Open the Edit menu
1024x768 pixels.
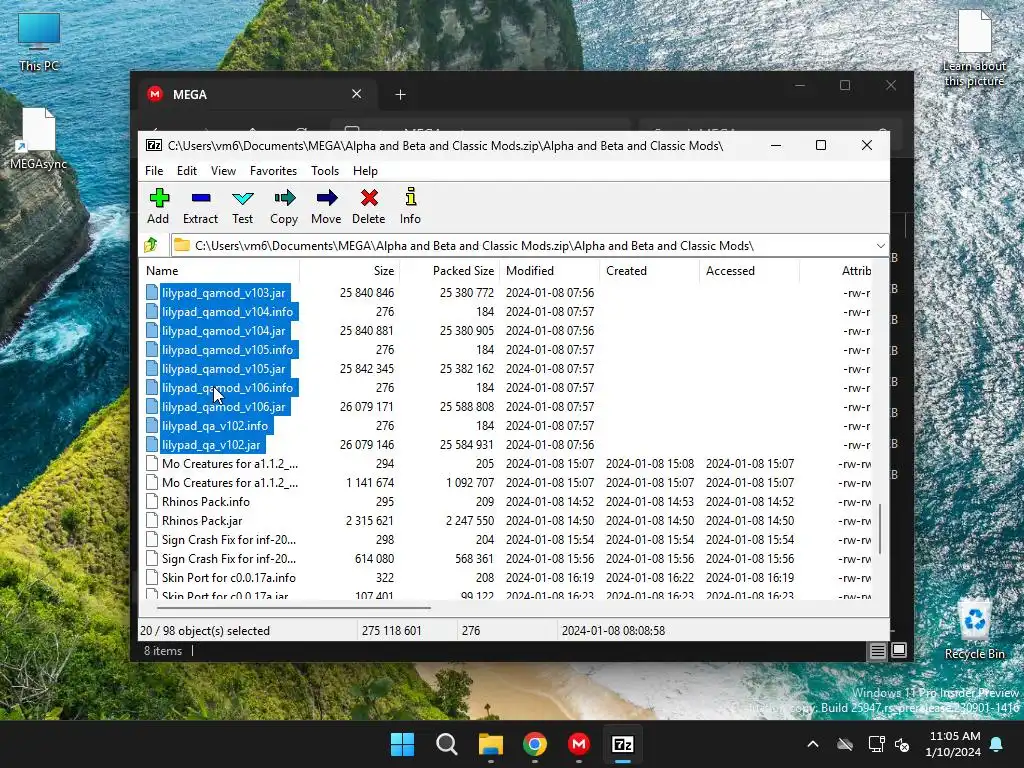coord(187,170)
